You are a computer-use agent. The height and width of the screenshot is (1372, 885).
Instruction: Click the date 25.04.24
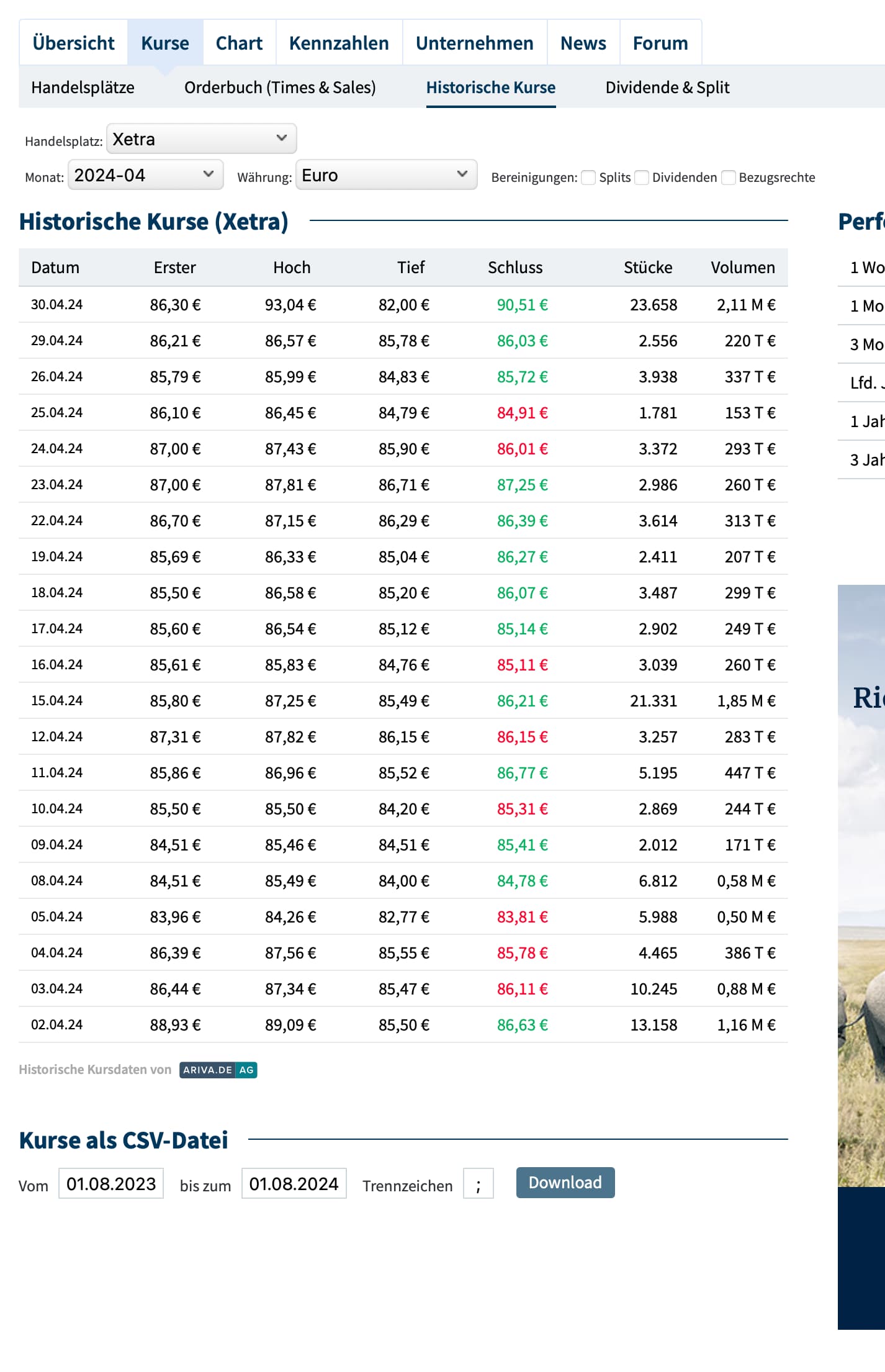pyautogui.click(x=57, y=413)
